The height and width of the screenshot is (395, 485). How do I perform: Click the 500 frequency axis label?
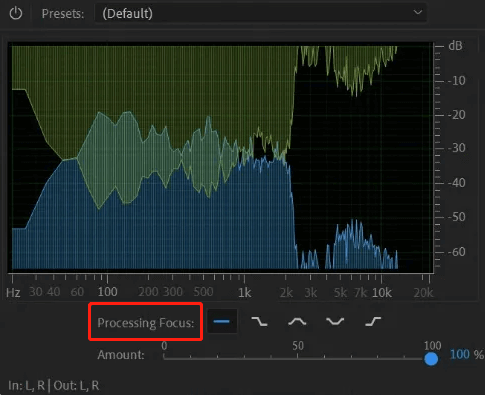[x=203, y=292]
